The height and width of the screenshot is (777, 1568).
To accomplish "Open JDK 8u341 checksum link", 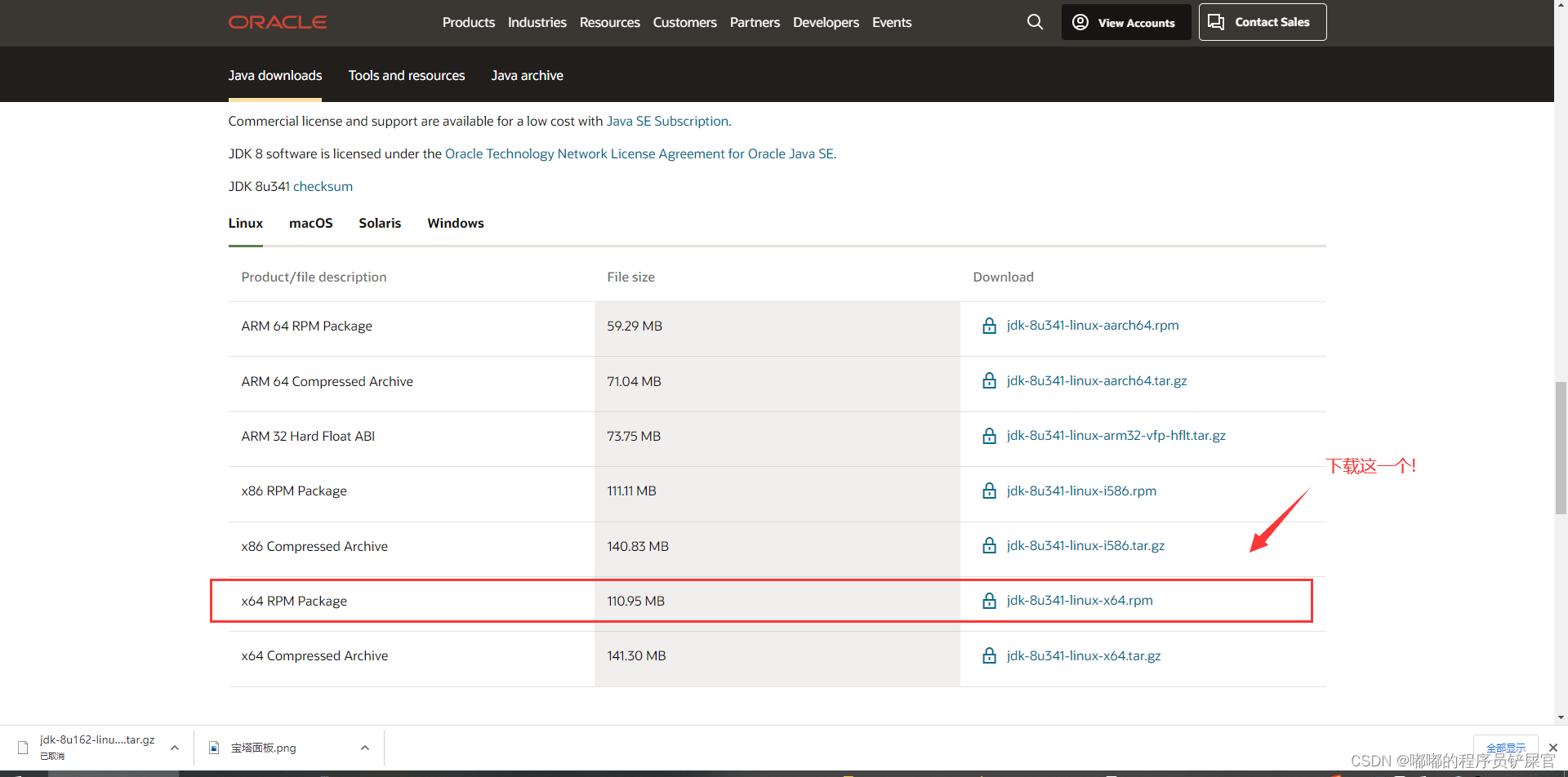I will pos(323,186).
